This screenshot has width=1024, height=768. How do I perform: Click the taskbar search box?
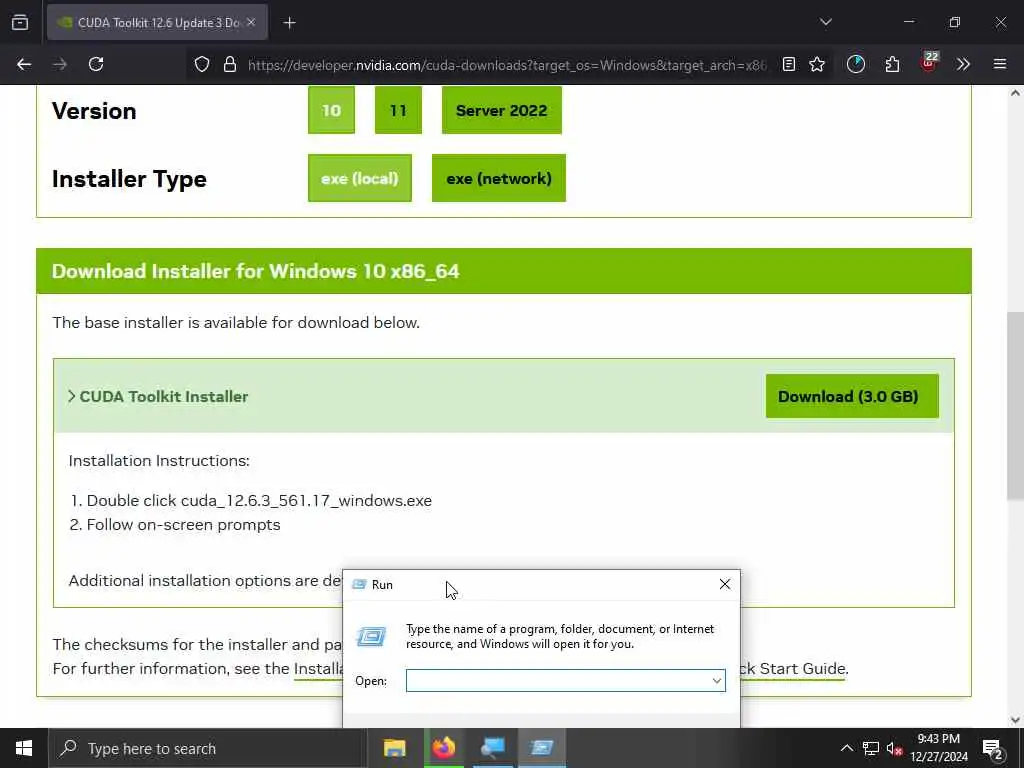tap(207, 748)
